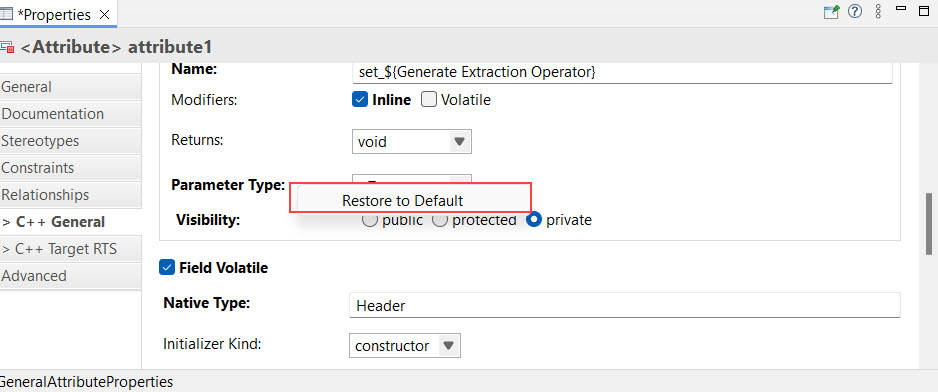Expand the Initializer Kind constructor dropdown
This screenshot has height=392, width=938.
pos(404,345)
